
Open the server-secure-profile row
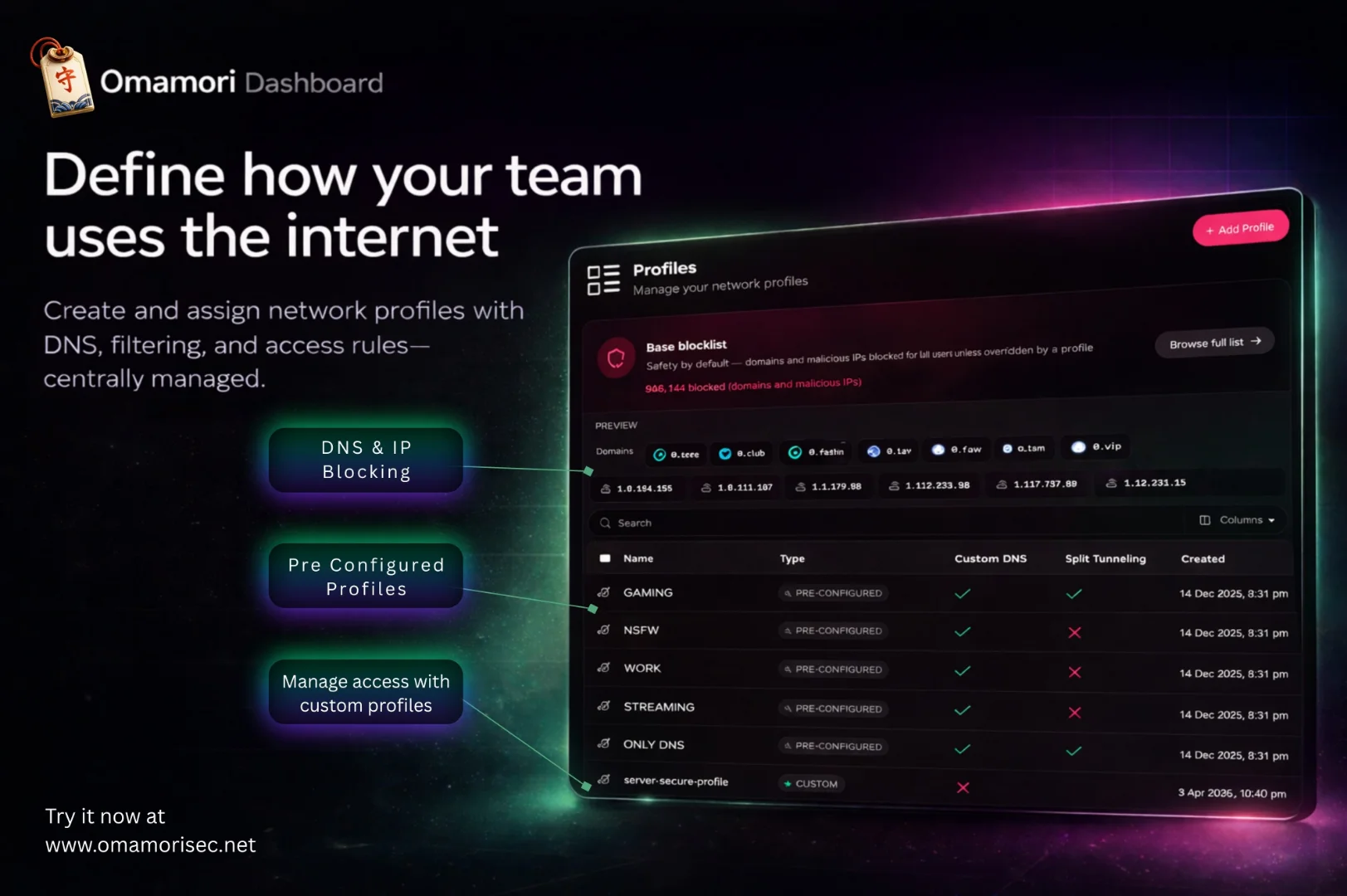tap(940, 786)
